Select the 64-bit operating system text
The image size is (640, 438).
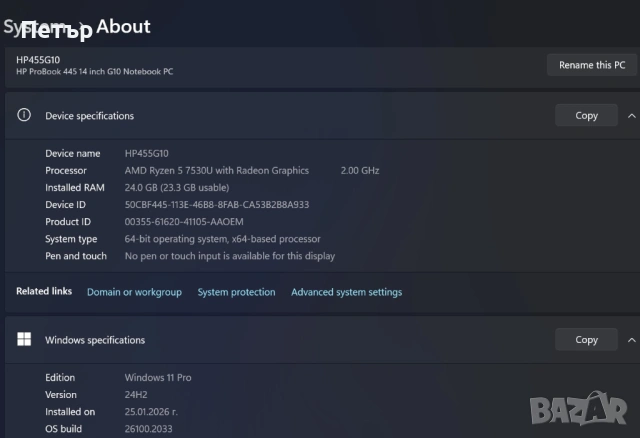point(222,239)
